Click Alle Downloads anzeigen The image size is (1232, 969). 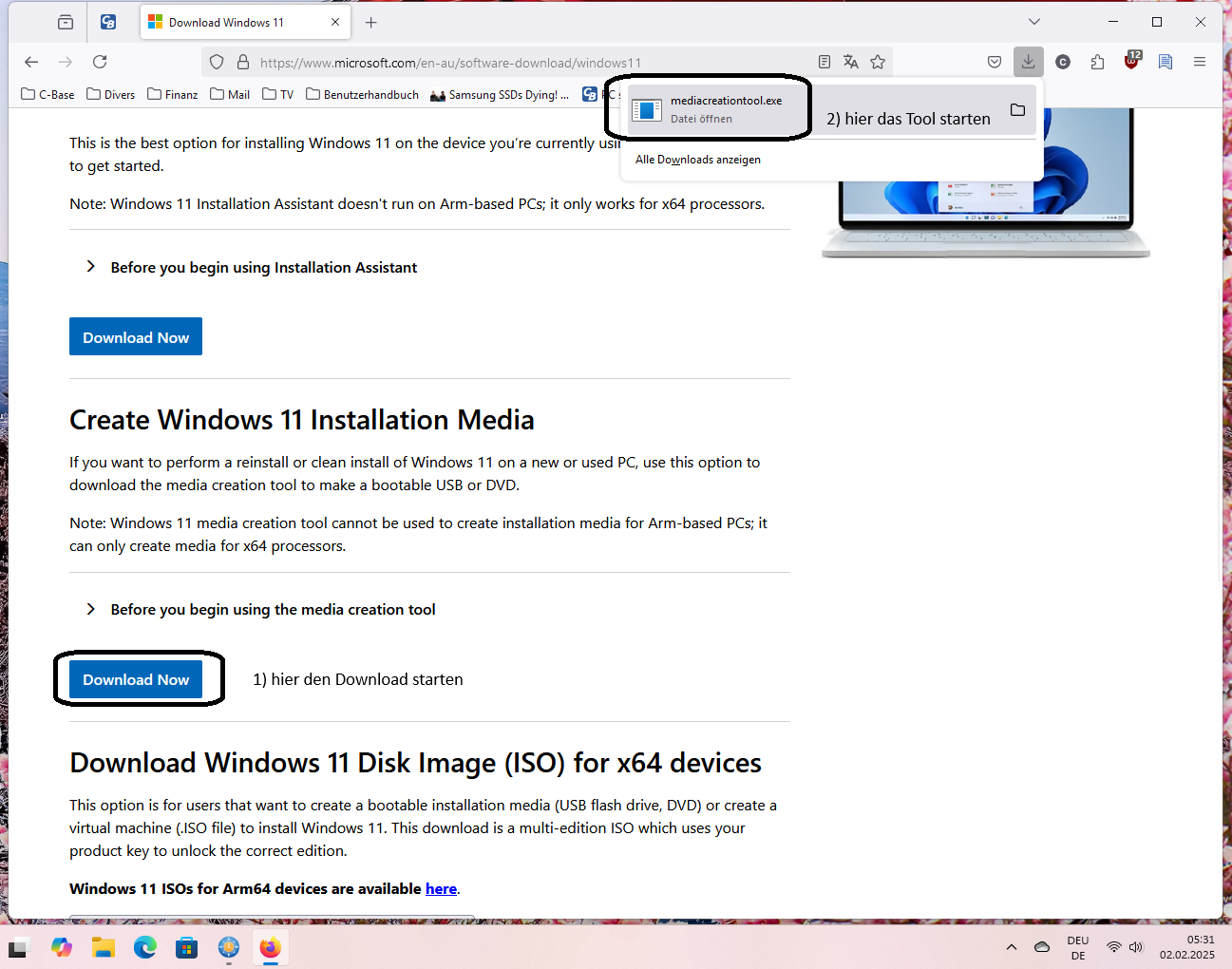pos(698,160)
